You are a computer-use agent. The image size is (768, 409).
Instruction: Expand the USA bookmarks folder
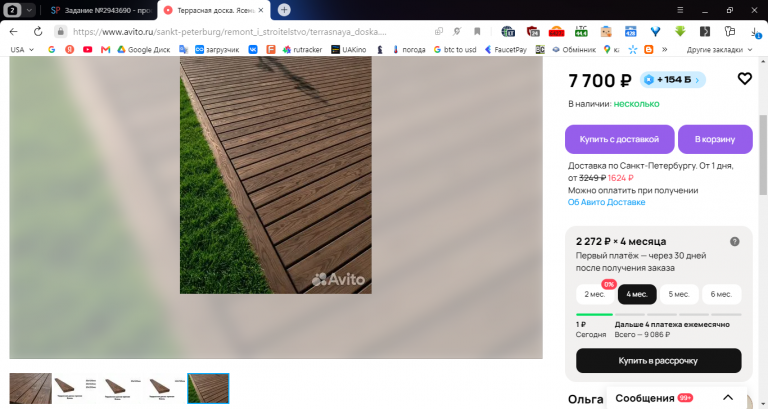click(22, 49)
